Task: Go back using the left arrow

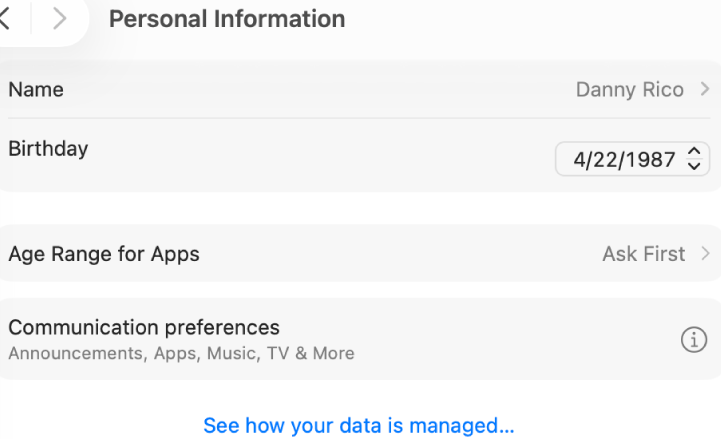Action: [5, 19]
